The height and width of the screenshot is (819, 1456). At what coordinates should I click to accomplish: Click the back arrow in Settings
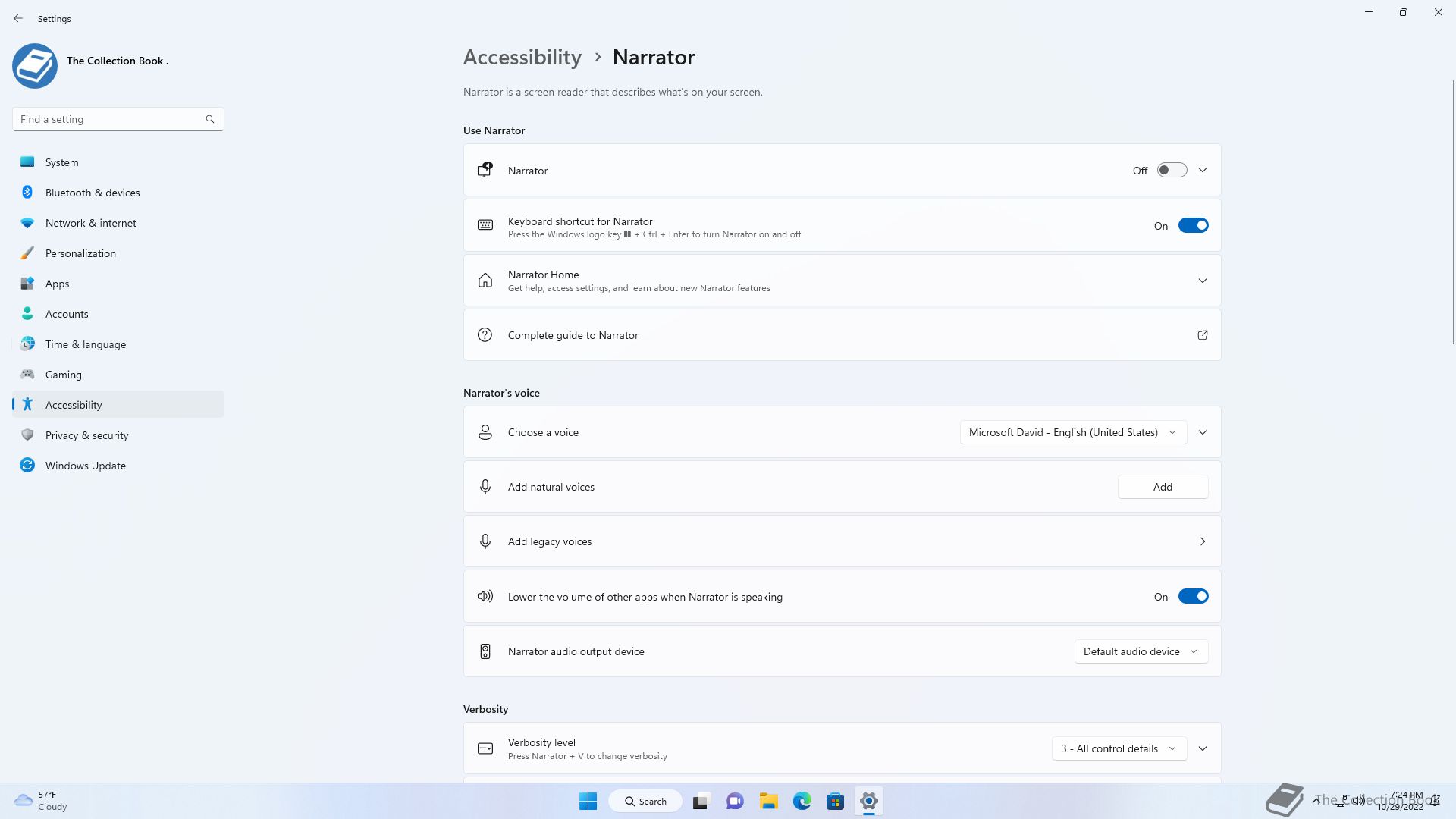pos(18,18)
